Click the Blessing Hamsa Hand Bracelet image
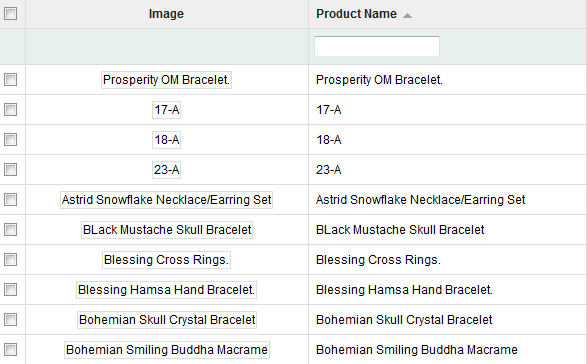This screenshot has height=364, width=587. (x=166, y=289)
